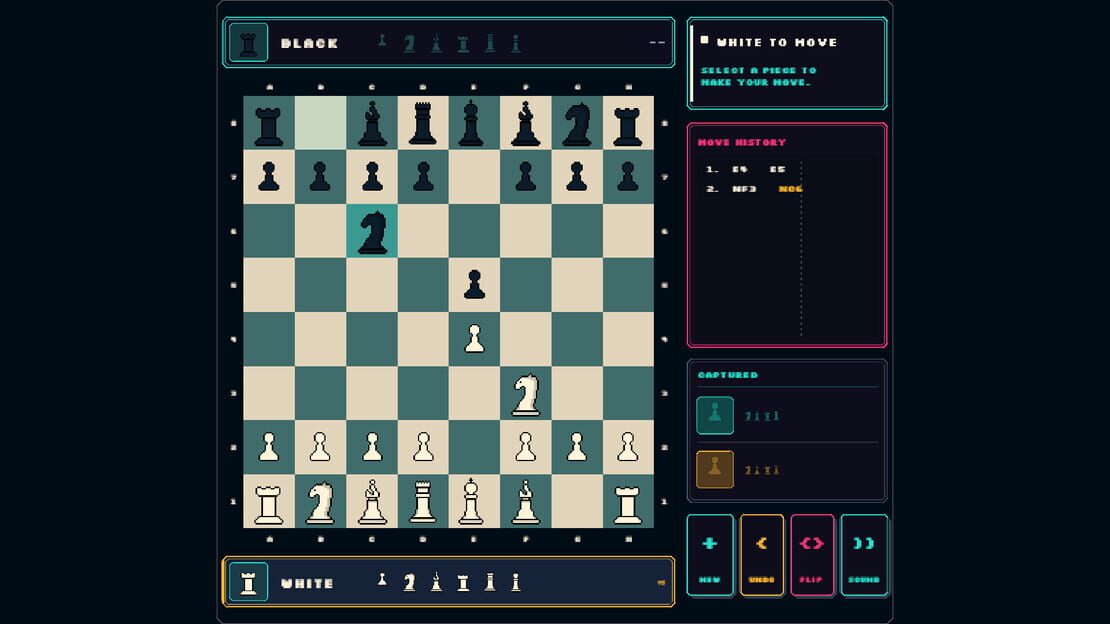1110x624 pixels.
Task: Select the white pawn on g2
Action: pos(577,448)
